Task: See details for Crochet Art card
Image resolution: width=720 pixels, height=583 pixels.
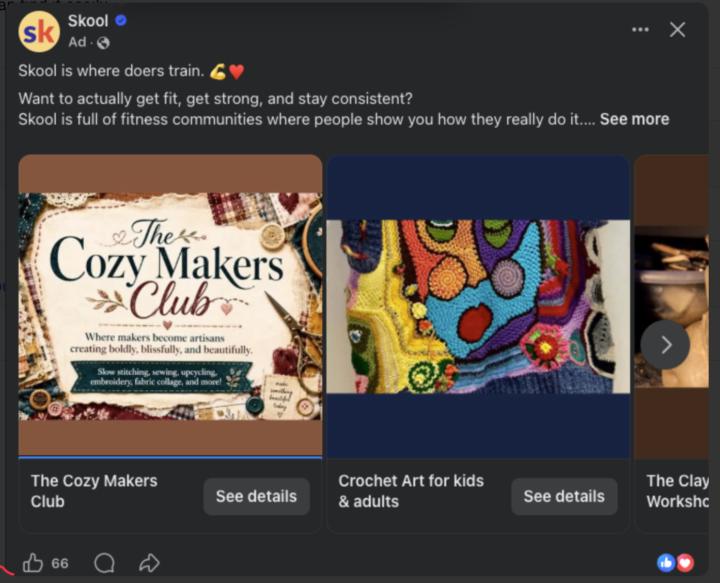Action: (564, 496)
